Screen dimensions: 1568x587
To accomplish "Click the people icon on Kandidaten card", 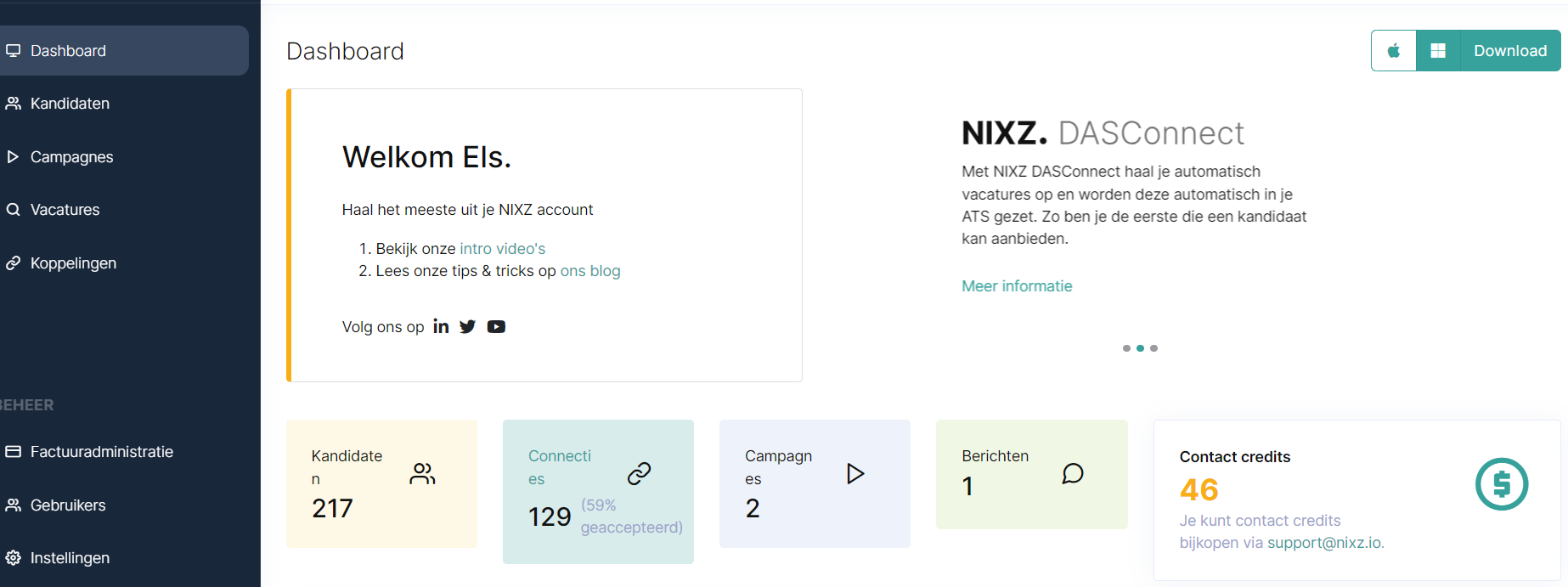I will tap(422, 473).
